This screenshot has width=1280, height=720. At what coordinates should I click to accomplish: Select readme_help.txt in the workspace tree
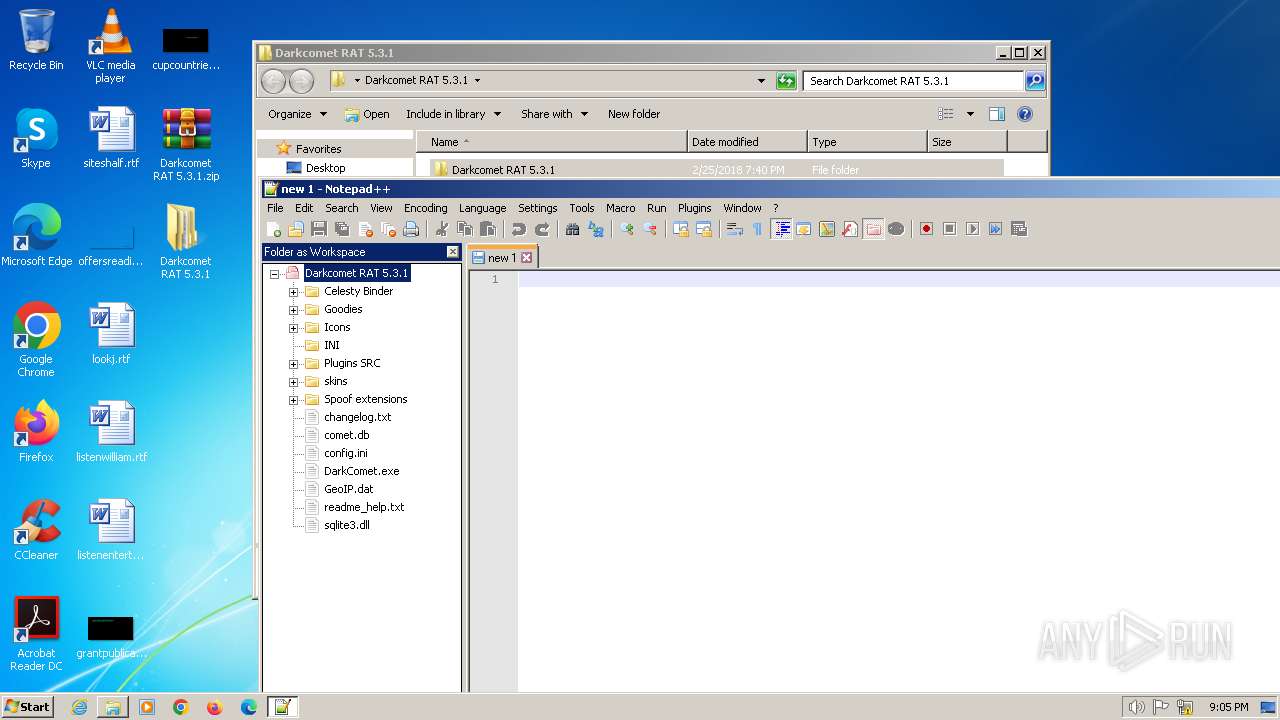364,507
